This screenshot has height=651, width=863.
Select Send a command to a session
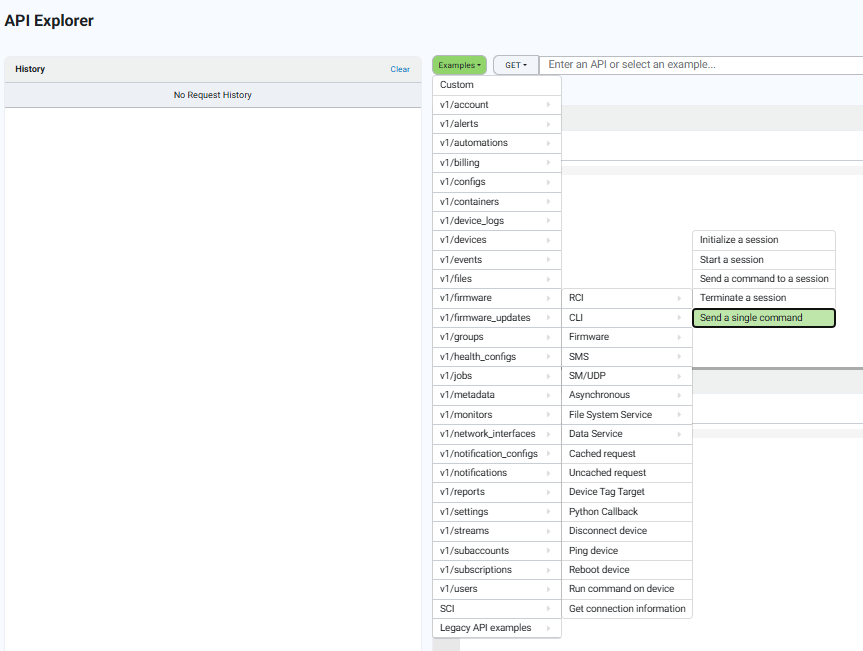[x=764, y=278]
